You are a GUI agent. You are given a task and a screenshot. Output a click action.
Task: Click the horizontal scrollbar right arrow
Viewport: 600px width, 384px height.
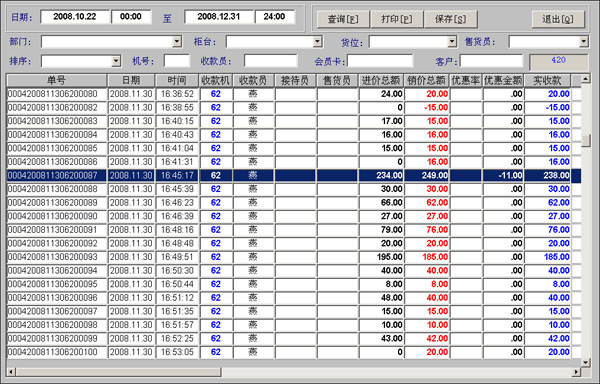(x=576, y=372)
